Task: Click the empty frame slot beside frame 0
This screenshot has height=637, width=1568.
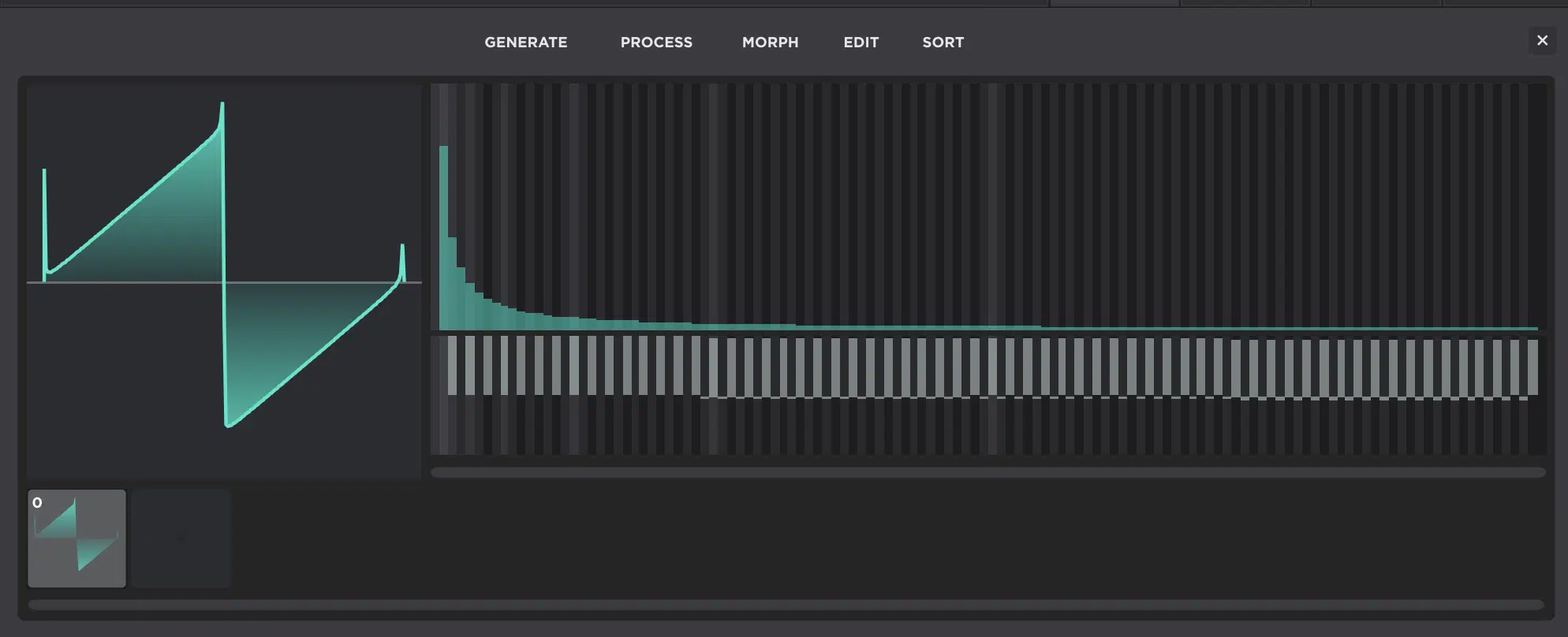Action: coord(181,539)
